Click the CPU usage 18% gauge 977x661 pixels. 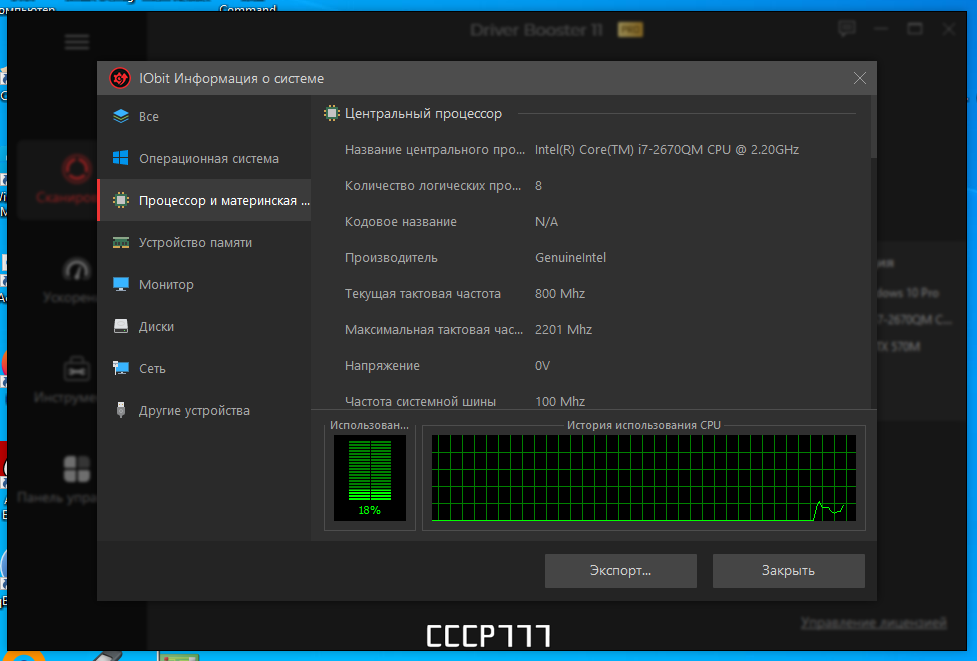click(369, 478)
